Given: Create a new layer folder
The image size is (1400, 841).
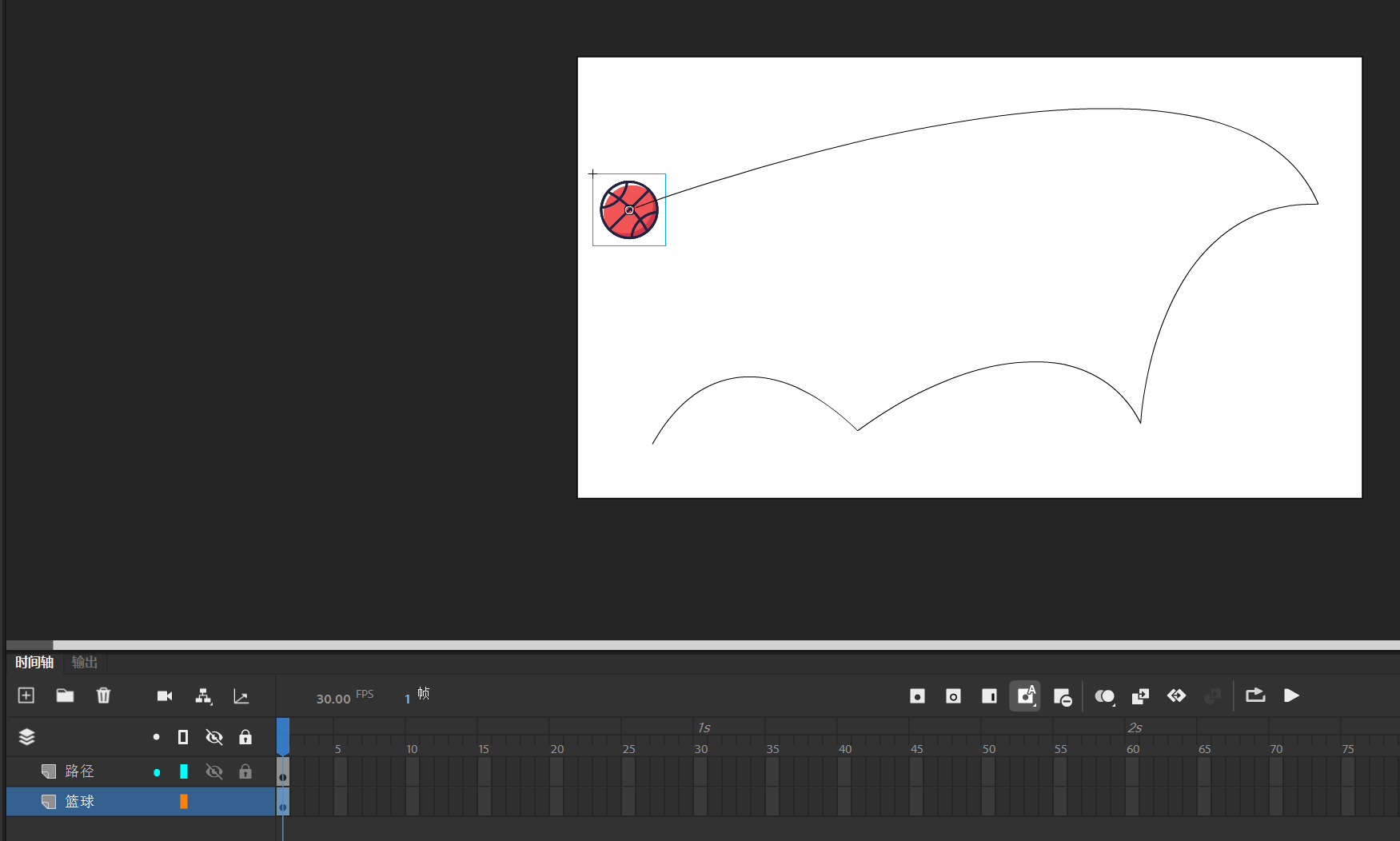Looking at the screenshot, I should (x=65, y=696).
